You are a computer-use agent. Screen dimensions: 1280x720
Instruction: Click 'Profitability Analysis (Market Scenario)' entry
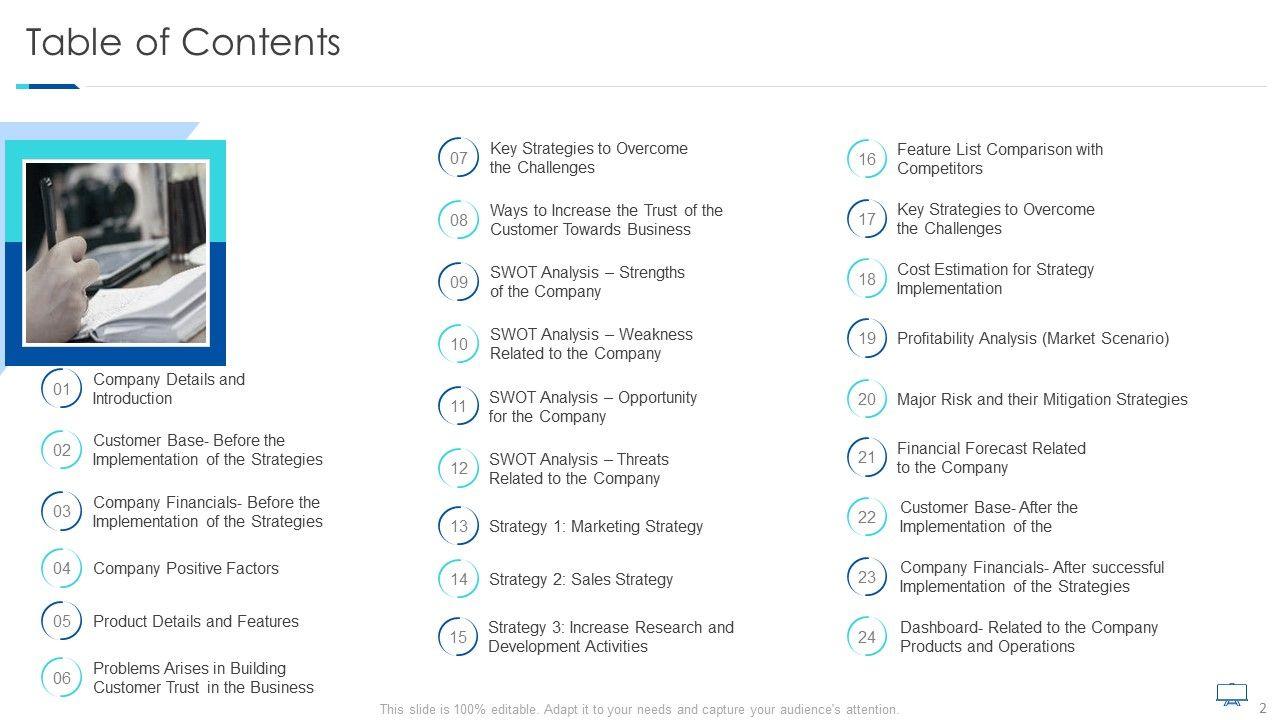tap(1032, 339)
